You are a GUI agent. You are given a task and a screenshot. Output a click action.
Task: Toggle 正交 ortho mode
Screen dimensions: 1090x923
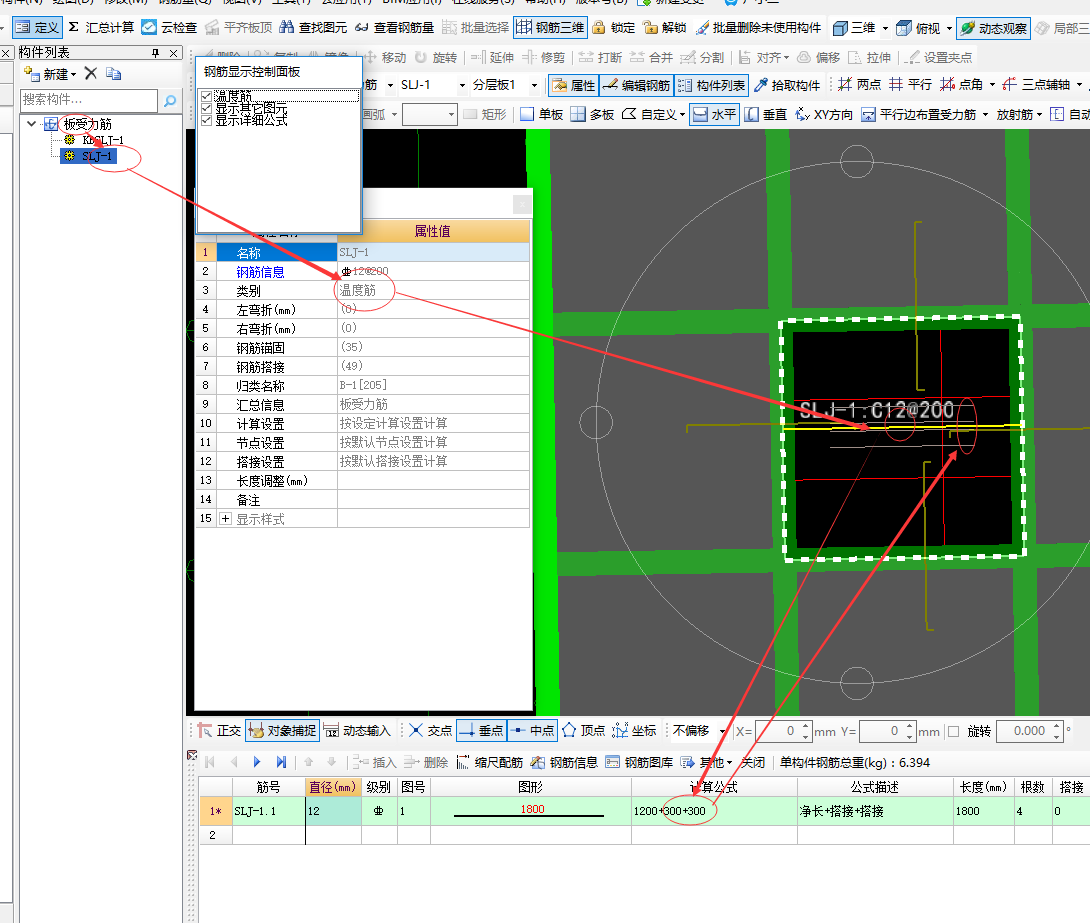point(219,730)
